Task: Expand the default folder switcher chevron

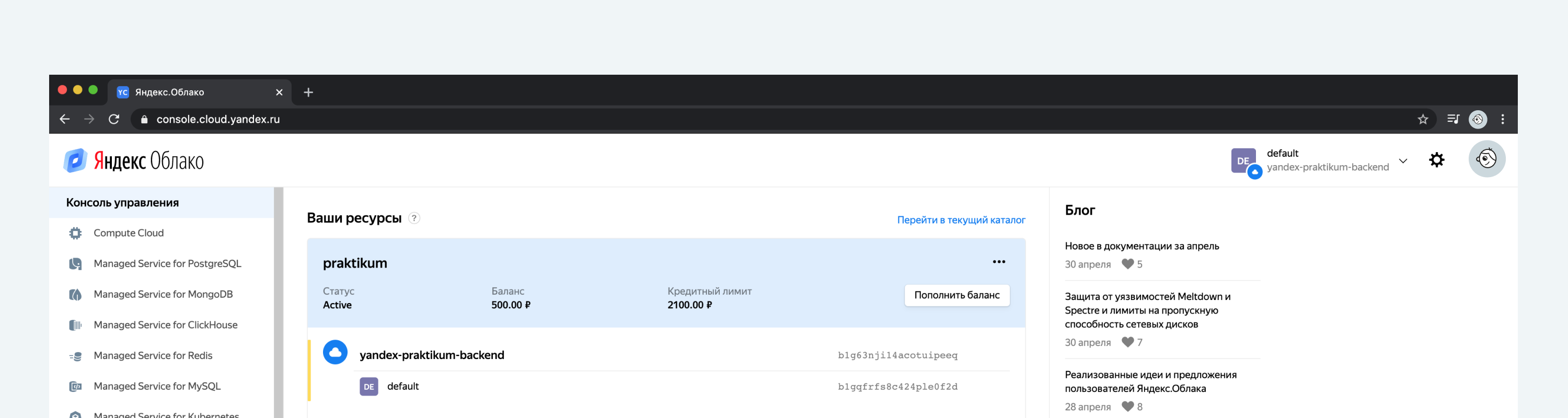Action: [x=1403, y=161]
